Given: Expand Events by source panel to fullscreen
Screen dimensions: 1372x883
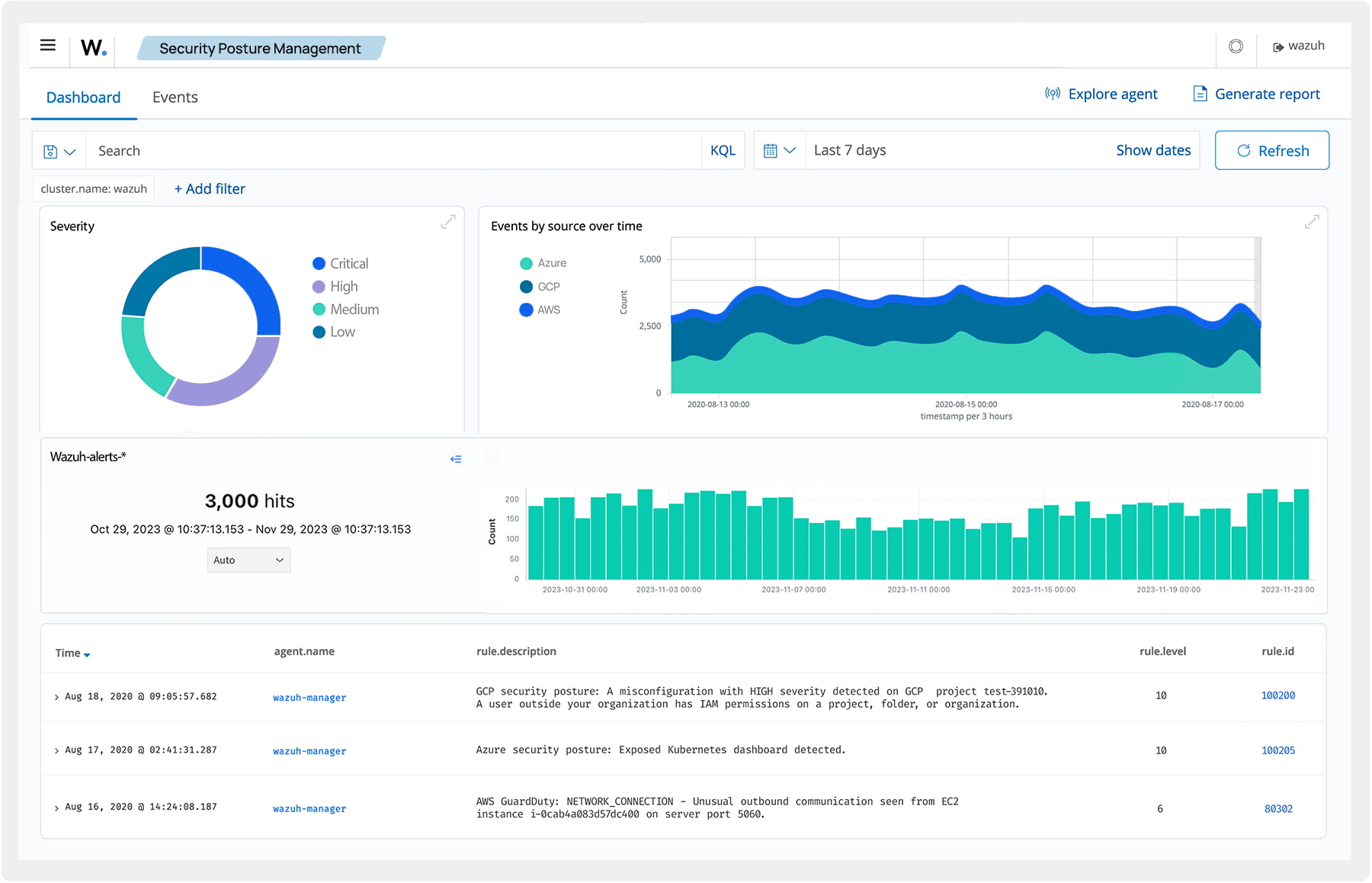Looking at the screenshot, I should coord(1311,222).
